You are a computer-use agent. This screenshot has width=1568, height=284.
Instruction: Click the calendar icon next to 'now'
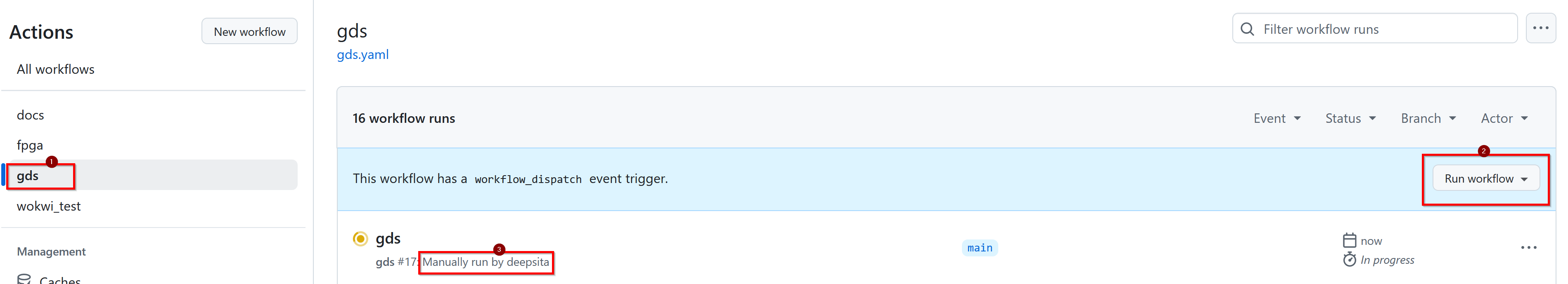click(x=1349, y=240)
